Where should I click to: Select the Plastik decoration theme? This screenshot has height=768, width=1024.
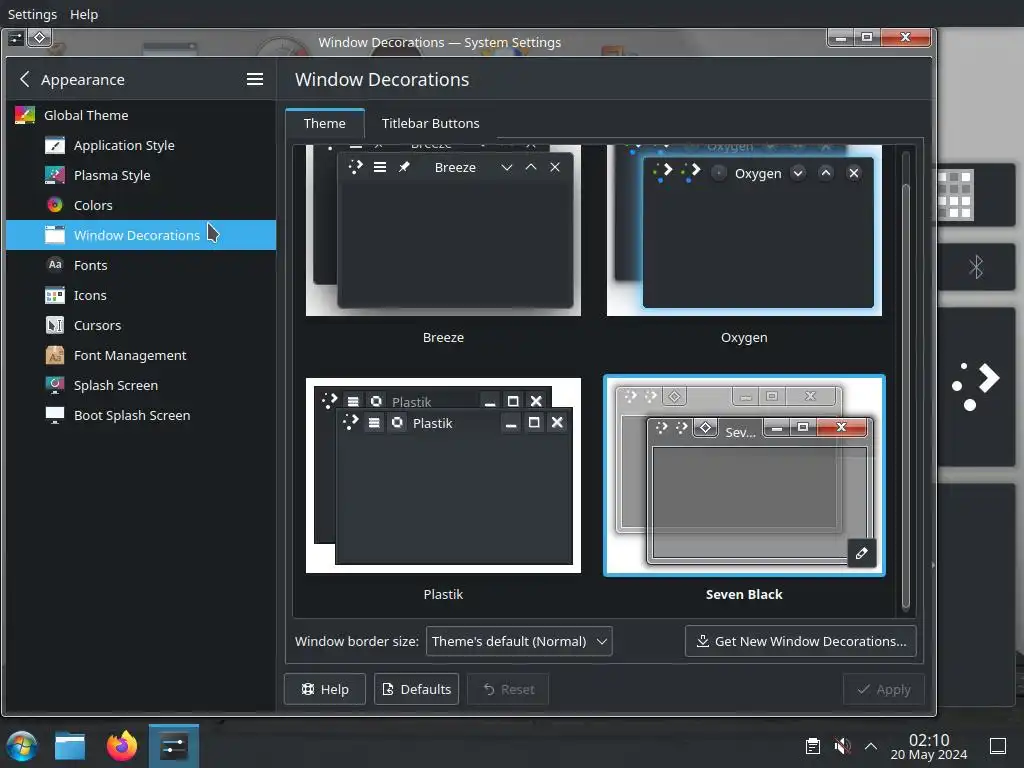pyautogui.click(x=443, y=475)
